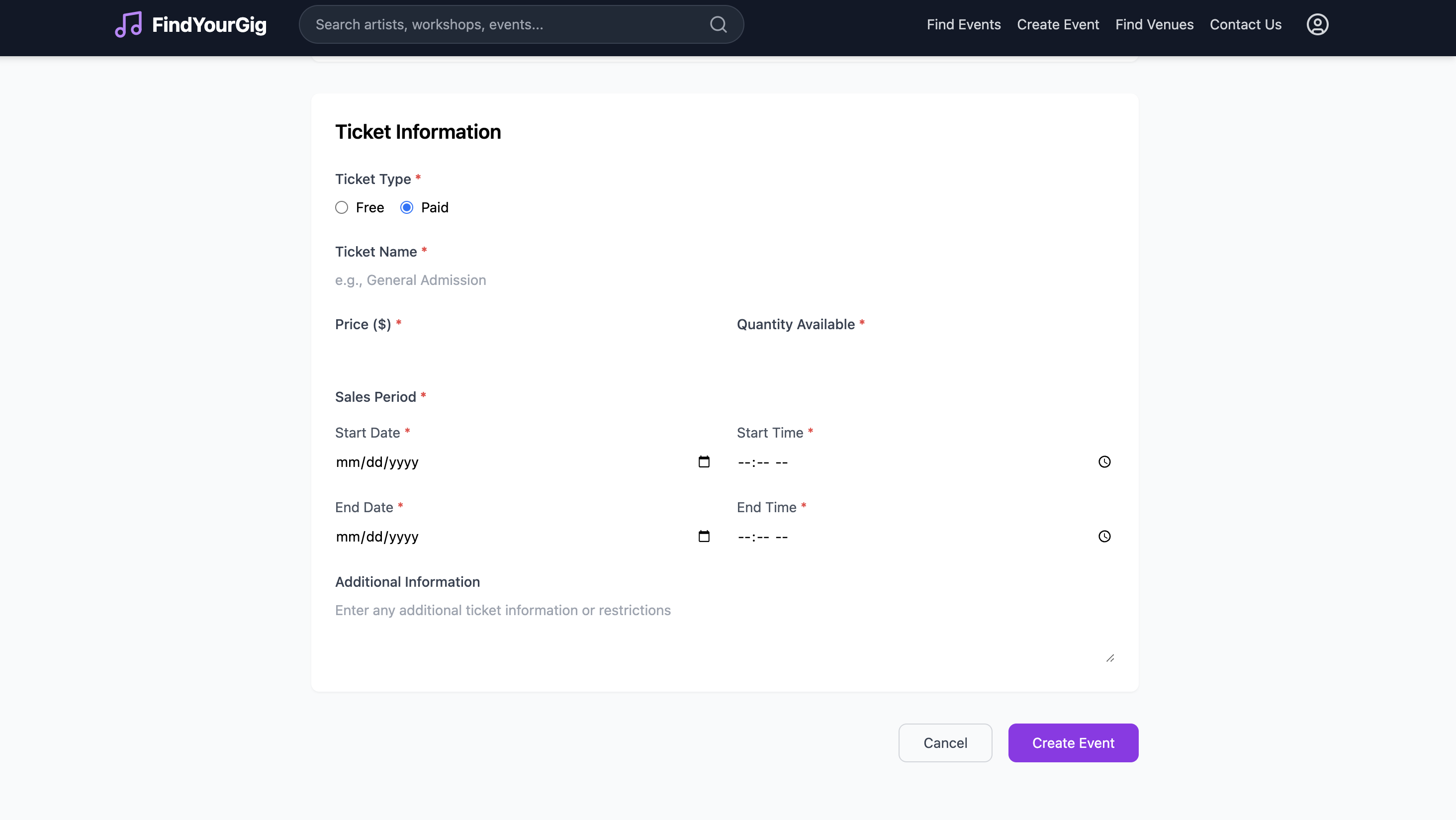1456x820 pixels.
Task: Click the FindYourGig music note logo
Action: coord(129,25)
